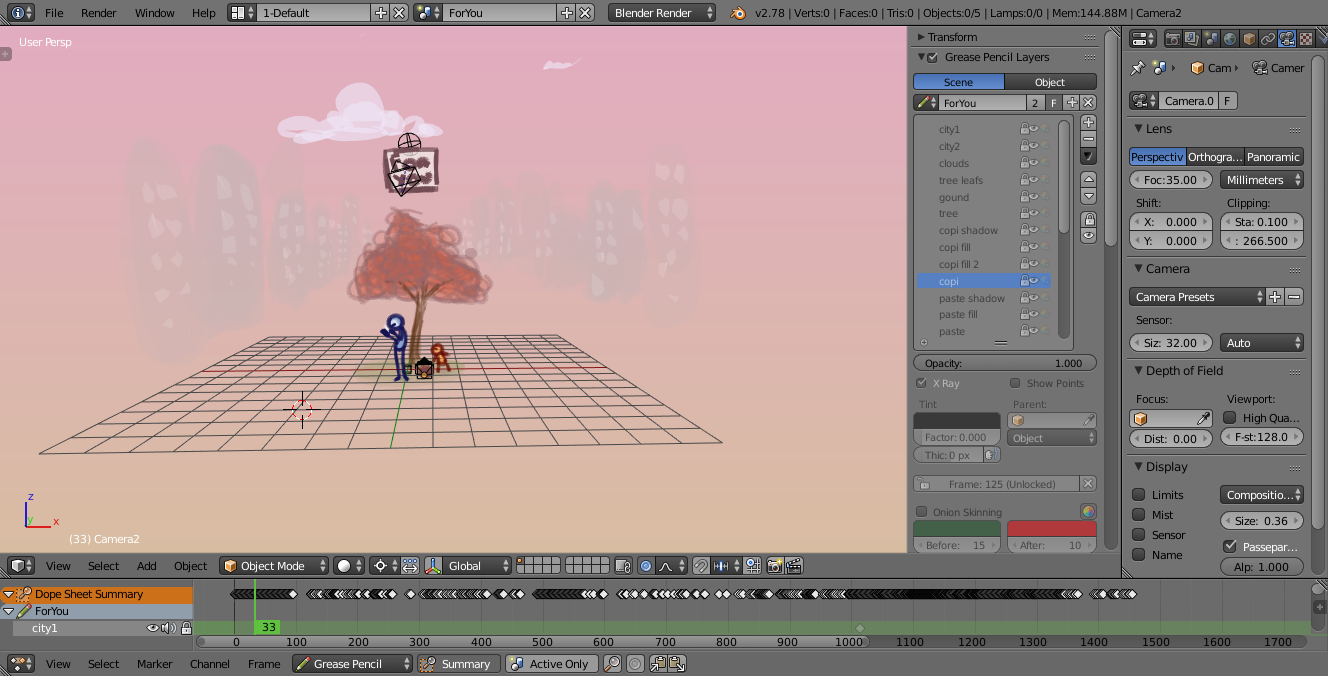This screenshot has height=676, width=1328.
Task: Open the Blender Render engine dropdown
Action: coord(662,13)
